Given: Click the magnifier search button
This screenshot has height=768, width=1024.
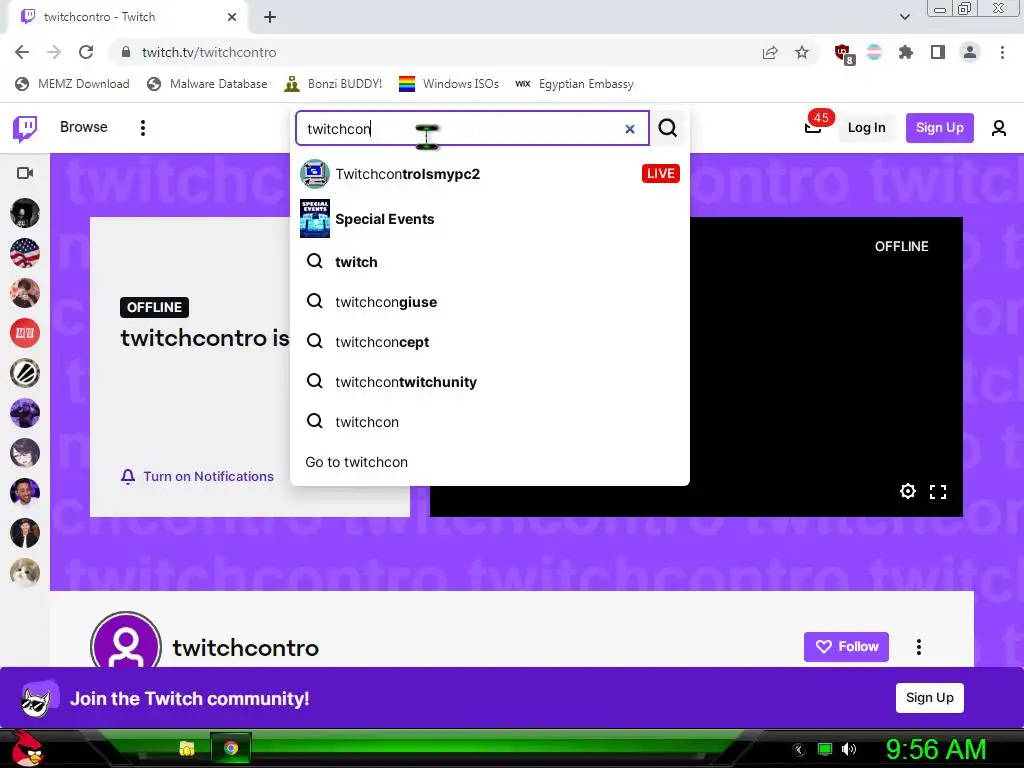Looking at the screenshot, I should [667, 127].
